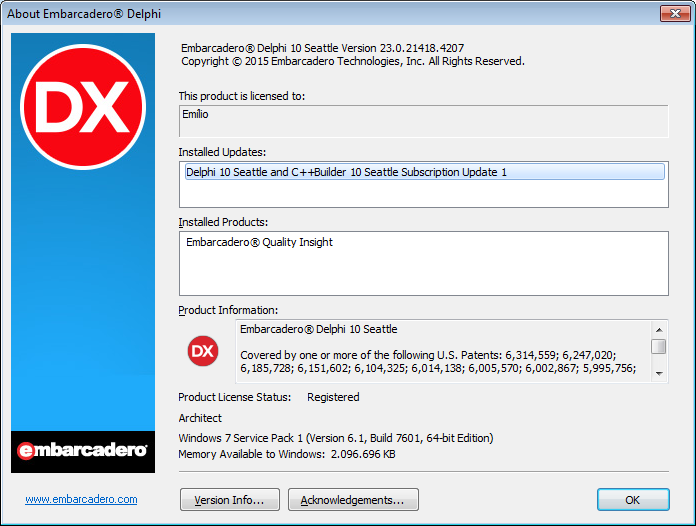Click the Product License Status label

click(x=235, y=397)
